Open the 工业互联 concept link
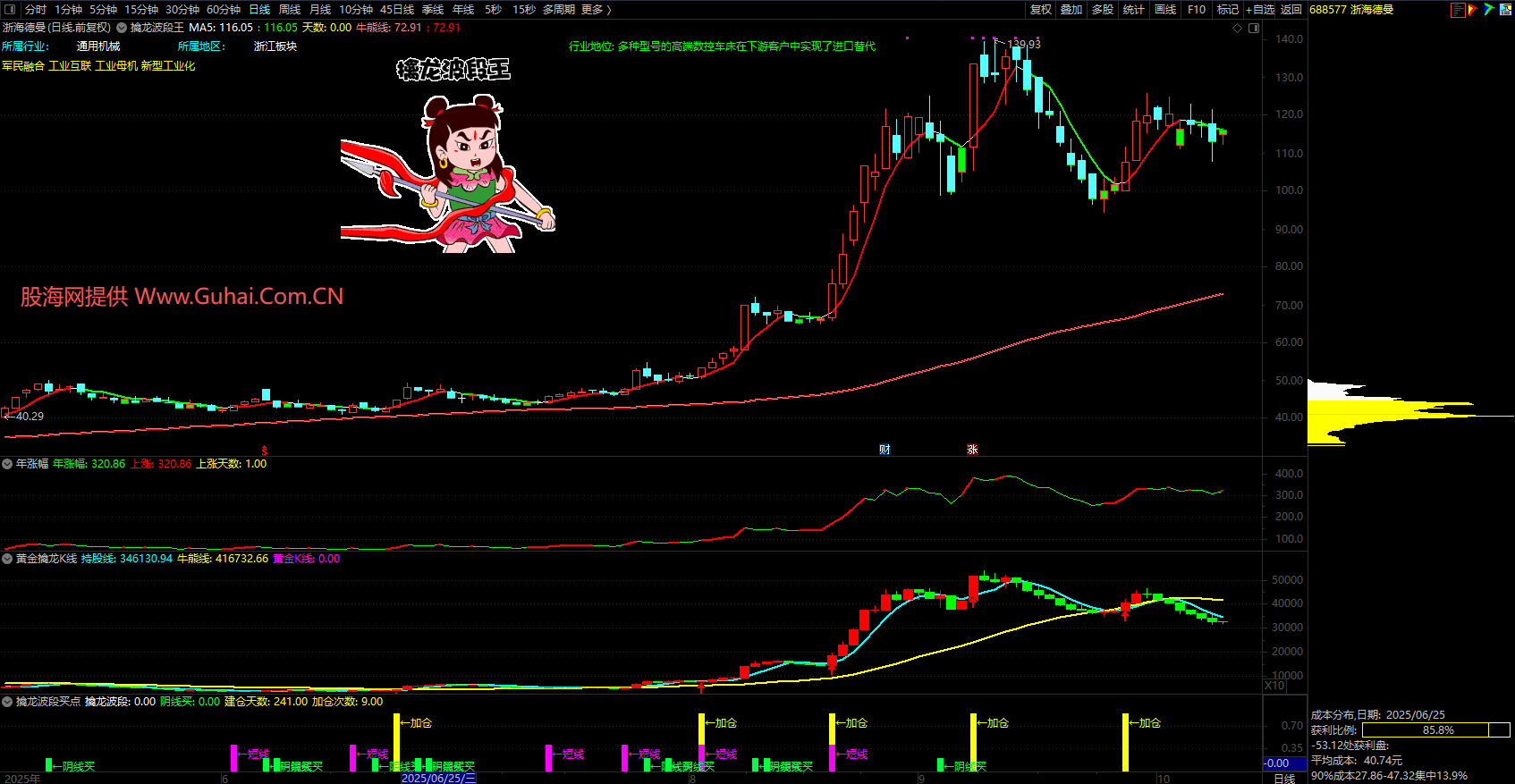 (70, 66)
